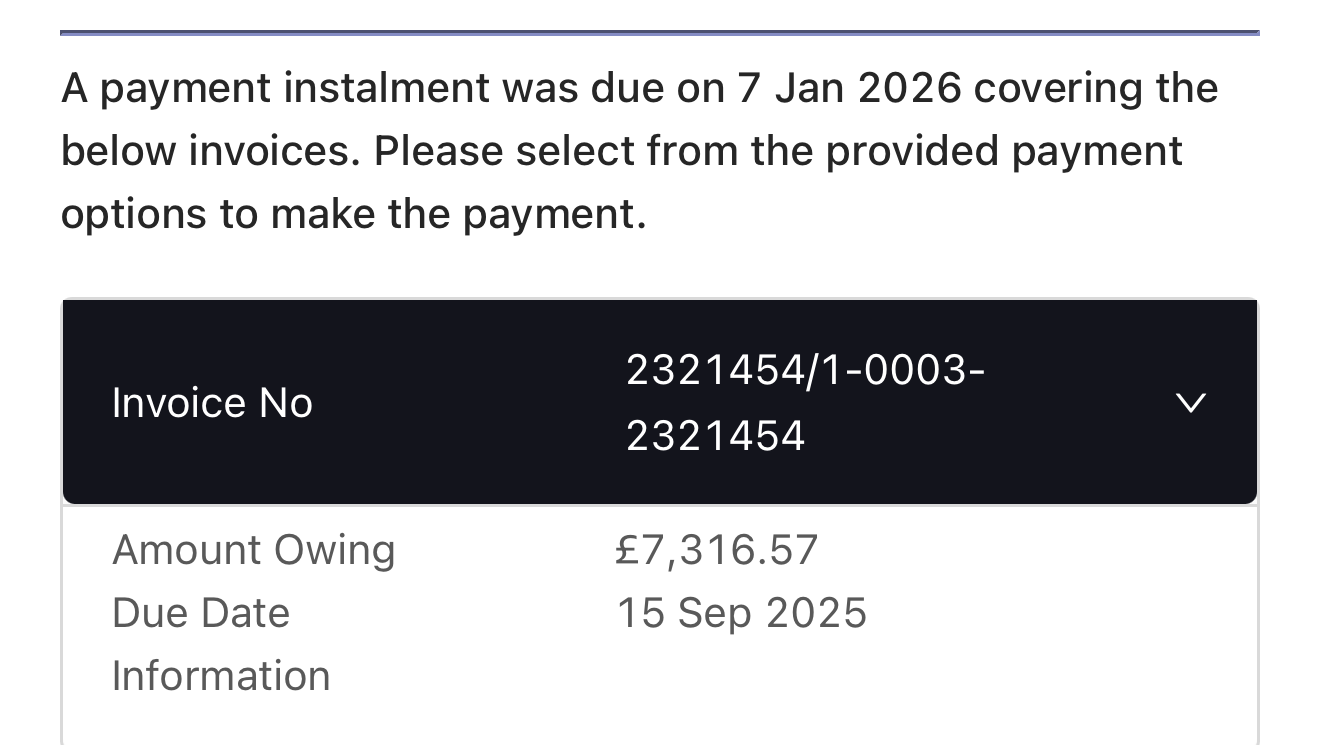Click the word "covering" in the notice
This screenshot has width=1320, height=745.
pyautogui.click(x=1058, y=88)
